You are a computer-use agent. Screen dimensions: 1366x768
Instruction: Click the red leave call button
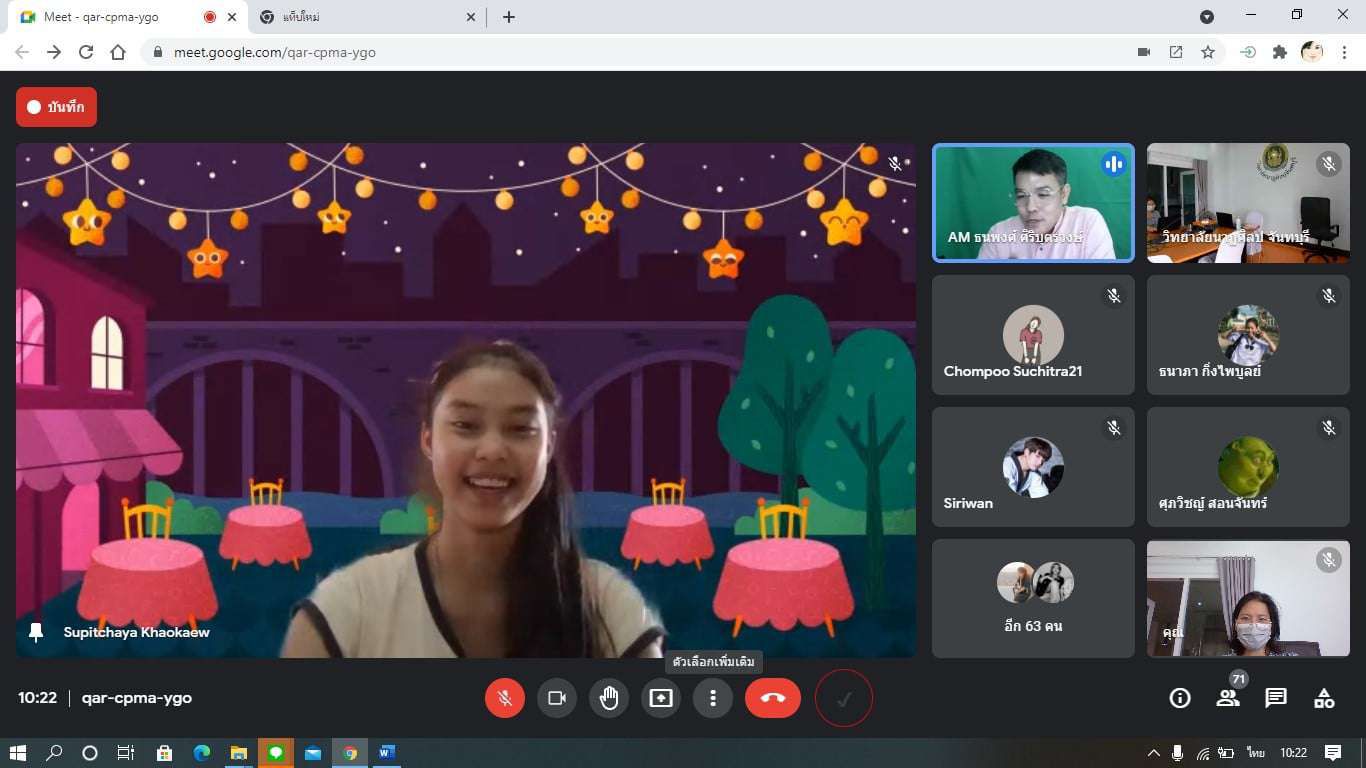(x=772, y=698)
